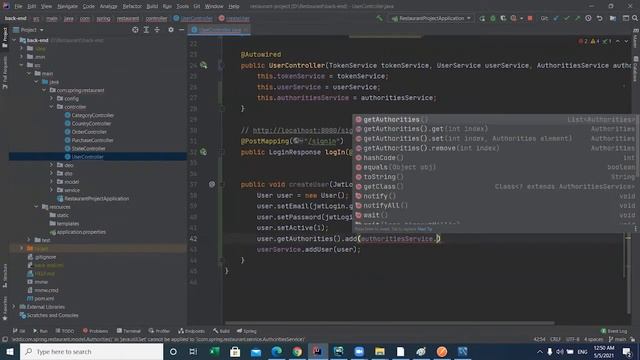
Task: Open the Event Log in status bar
Action: click(x=613, y=331)
